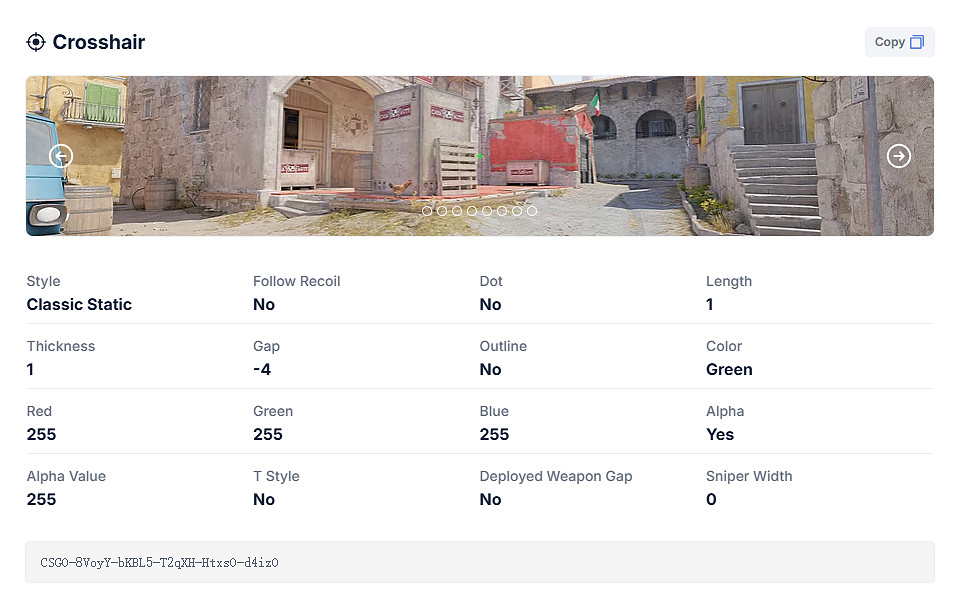
Task: Select the second carousel dot
Action: (442, 211)
